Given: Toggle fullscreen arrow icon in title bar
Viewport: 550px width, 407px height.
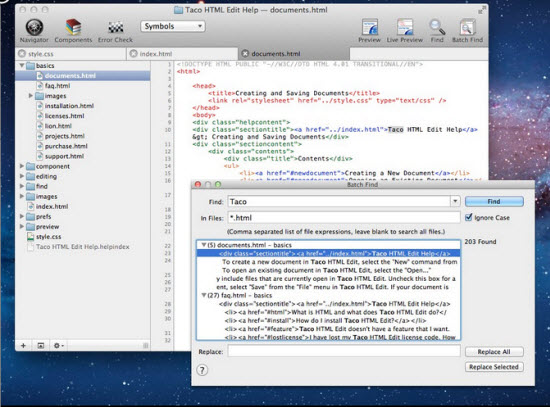Looking at the screenshot, I should (481, 11).
